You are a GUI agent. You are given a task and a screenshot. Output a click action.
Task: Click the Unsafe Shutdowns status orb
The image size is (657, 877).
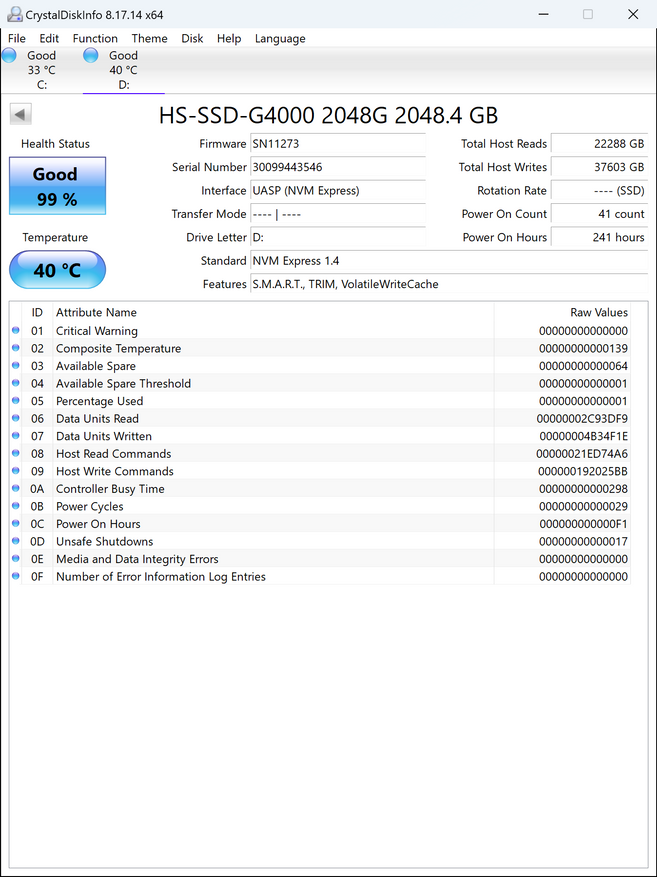pyautogui.click(x=16, y=541)
